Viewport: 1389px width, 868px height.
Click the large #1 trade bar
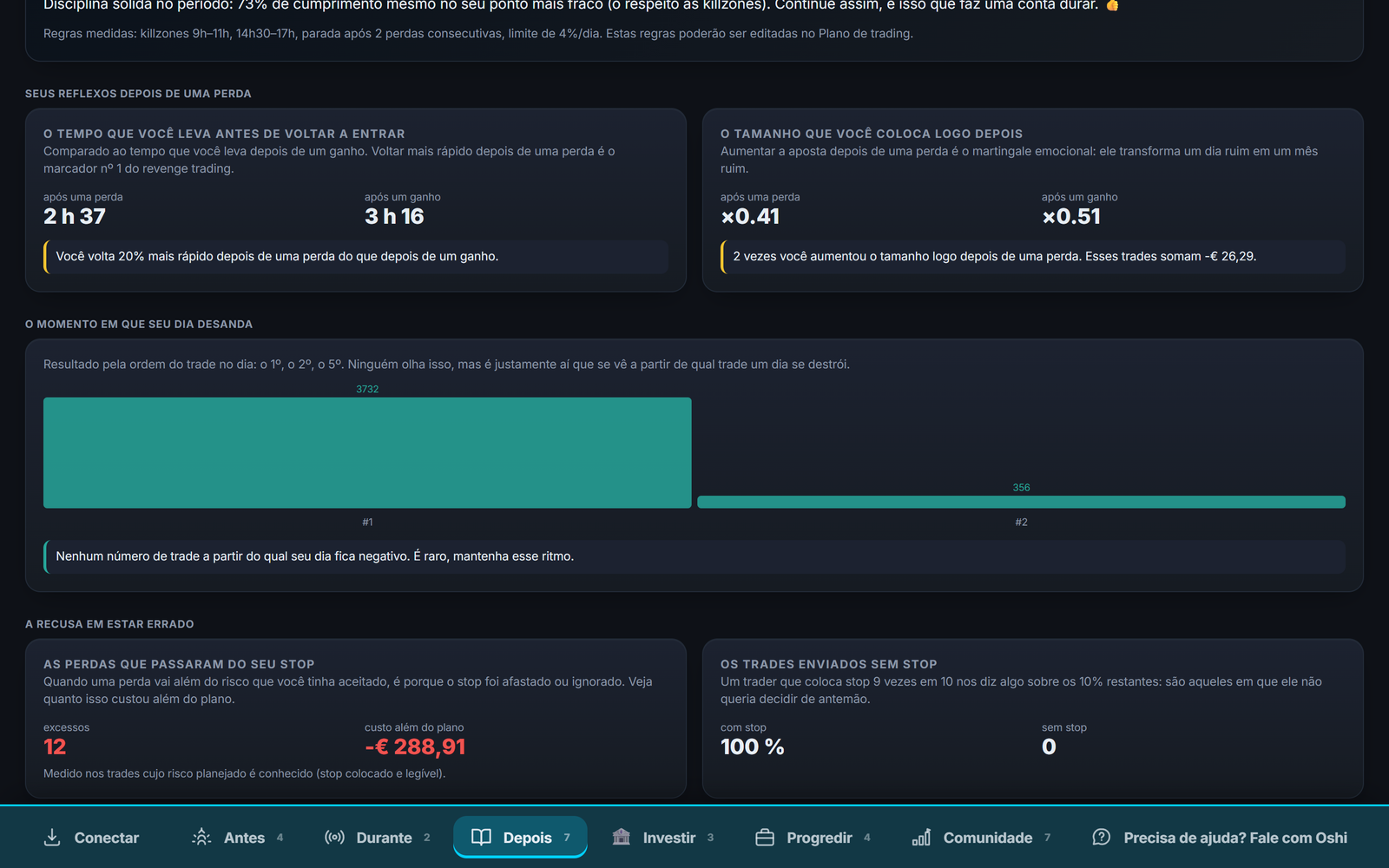367,453
